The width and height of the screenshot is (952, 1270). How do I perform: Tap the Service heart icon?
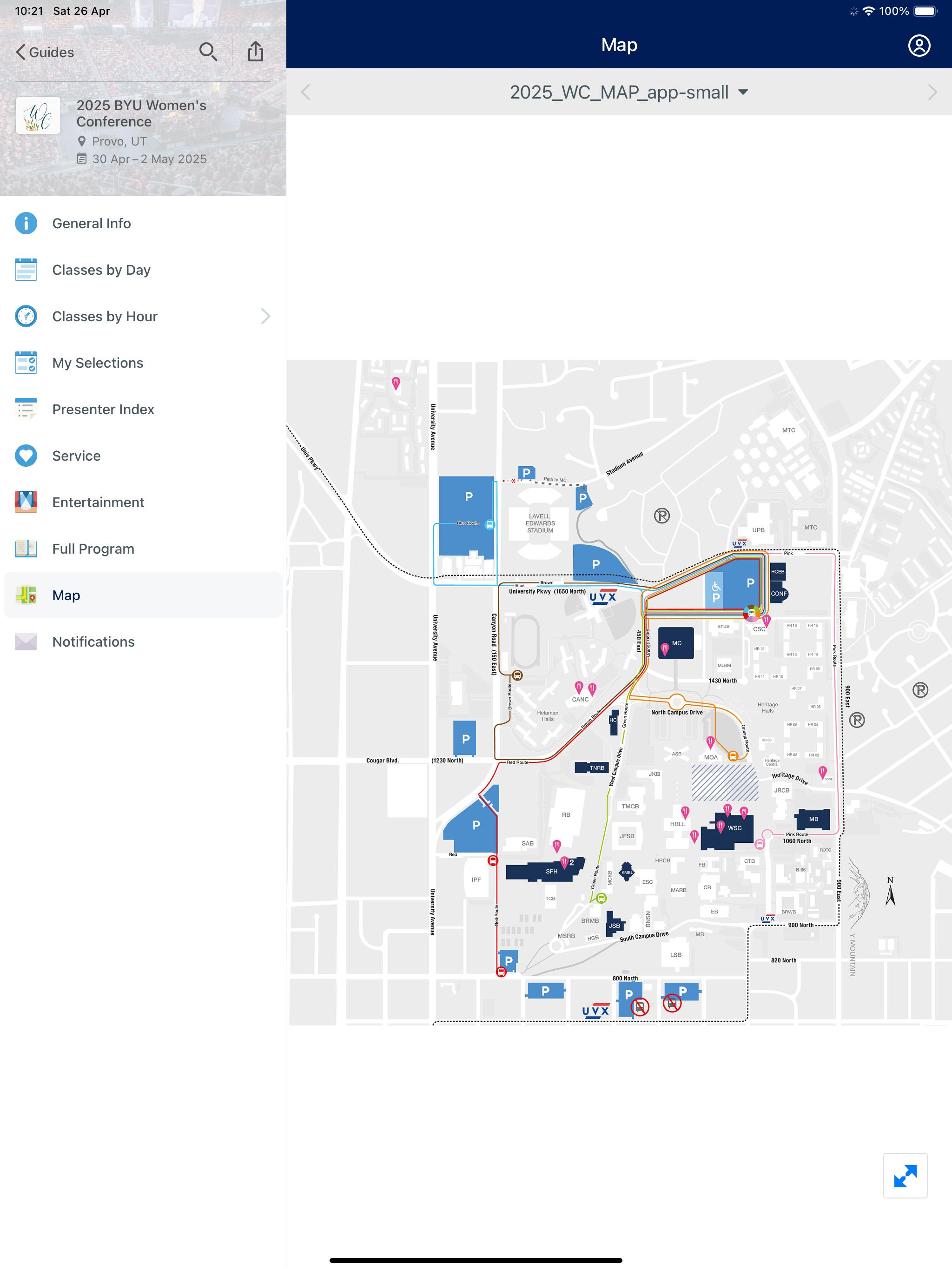[x=26, y=456]
